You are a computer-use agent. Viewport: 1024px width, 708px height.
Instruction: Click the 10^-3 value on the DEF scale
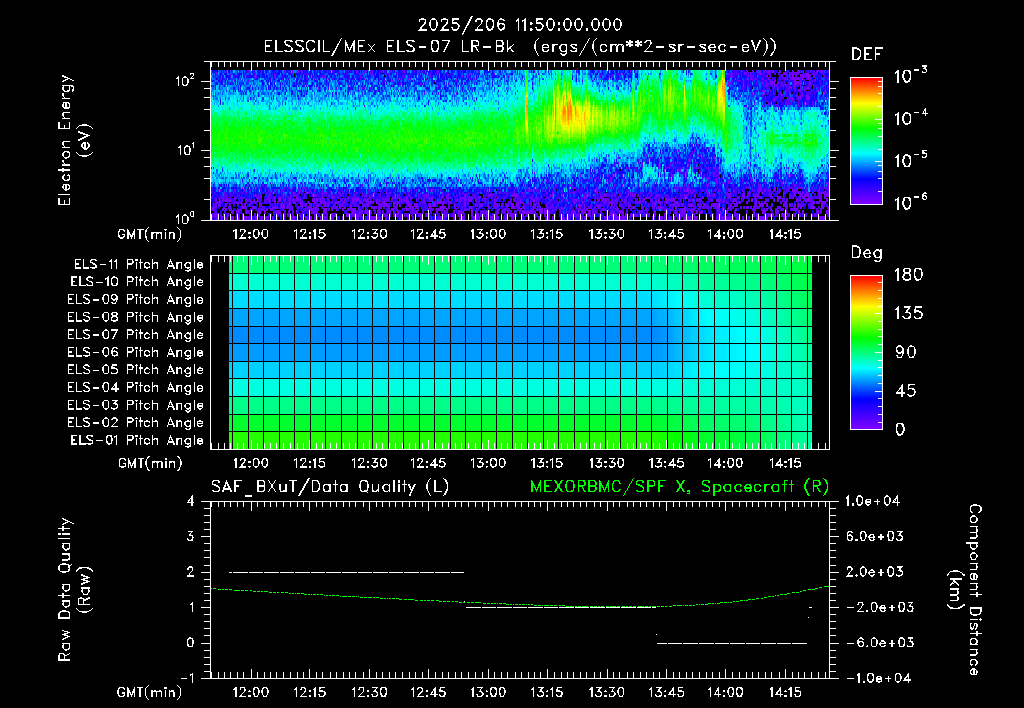coord(910,76)
